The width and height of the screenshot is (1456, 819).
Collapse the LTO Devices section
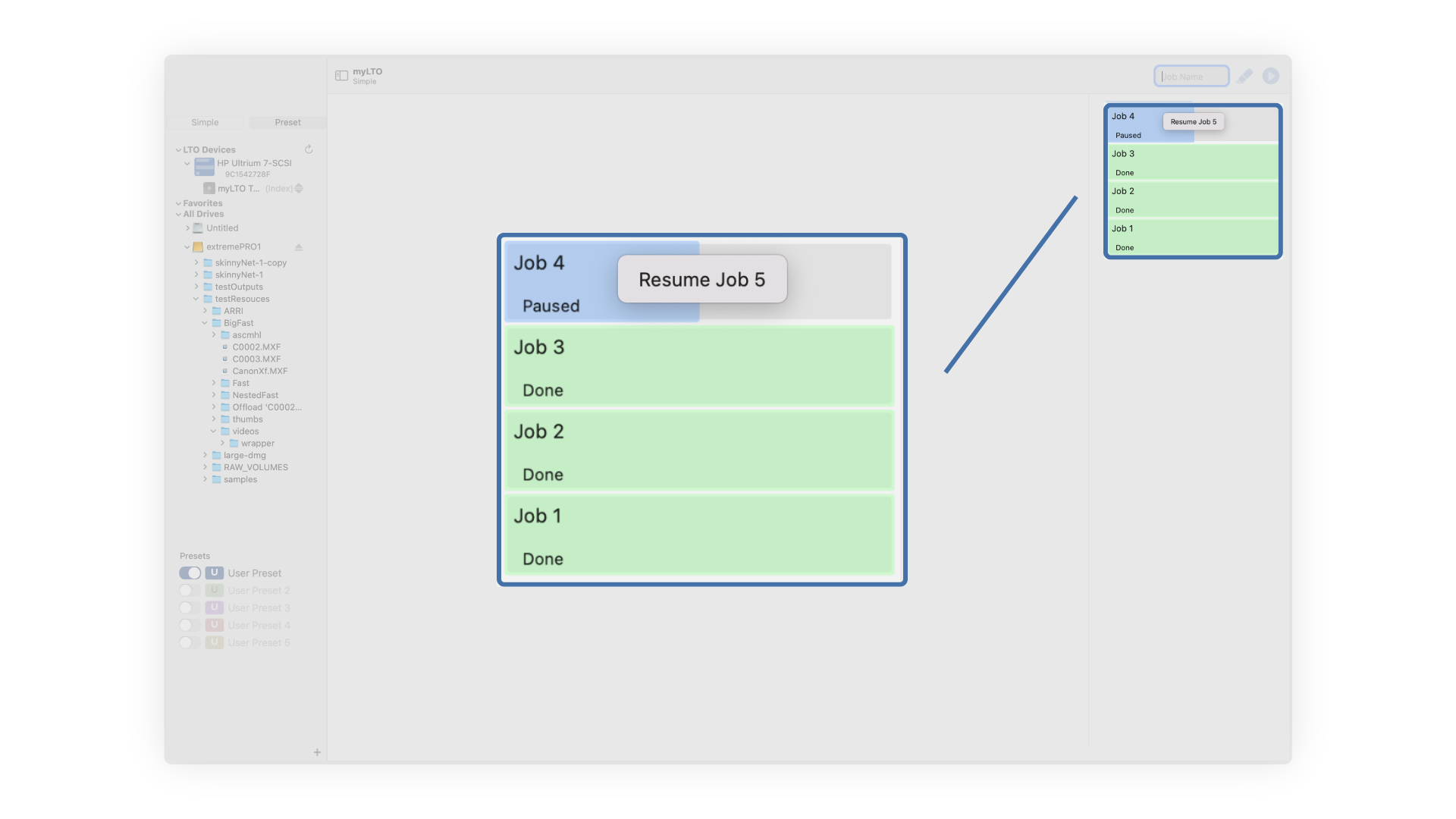[178, 150]
